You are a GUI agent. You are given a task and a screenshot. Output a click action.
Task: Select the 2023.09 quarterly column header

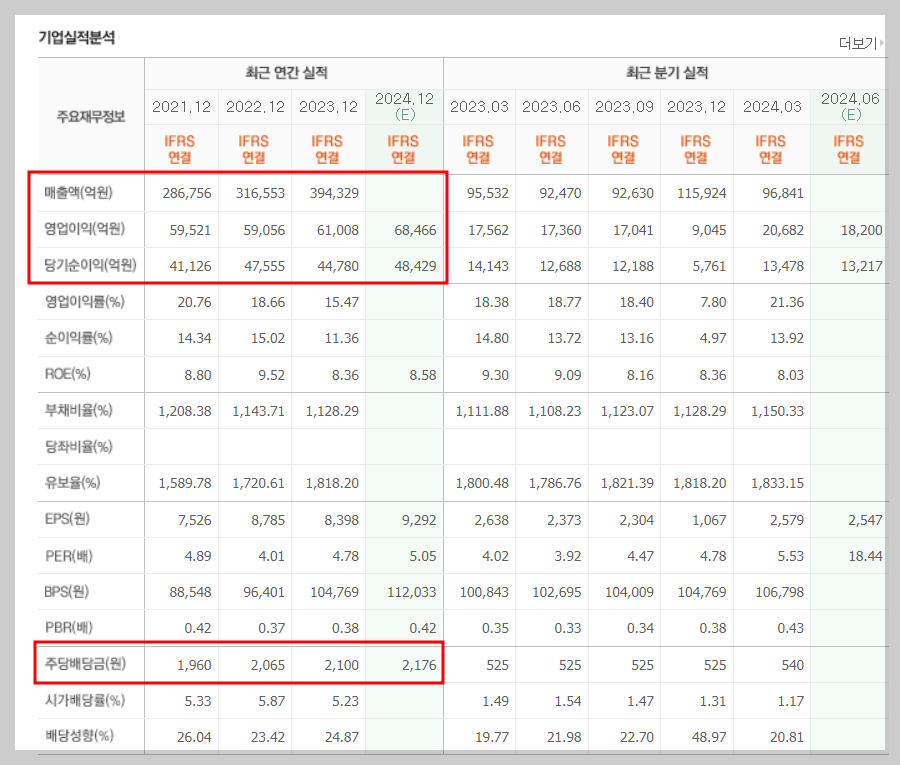[x=624, y=107]
